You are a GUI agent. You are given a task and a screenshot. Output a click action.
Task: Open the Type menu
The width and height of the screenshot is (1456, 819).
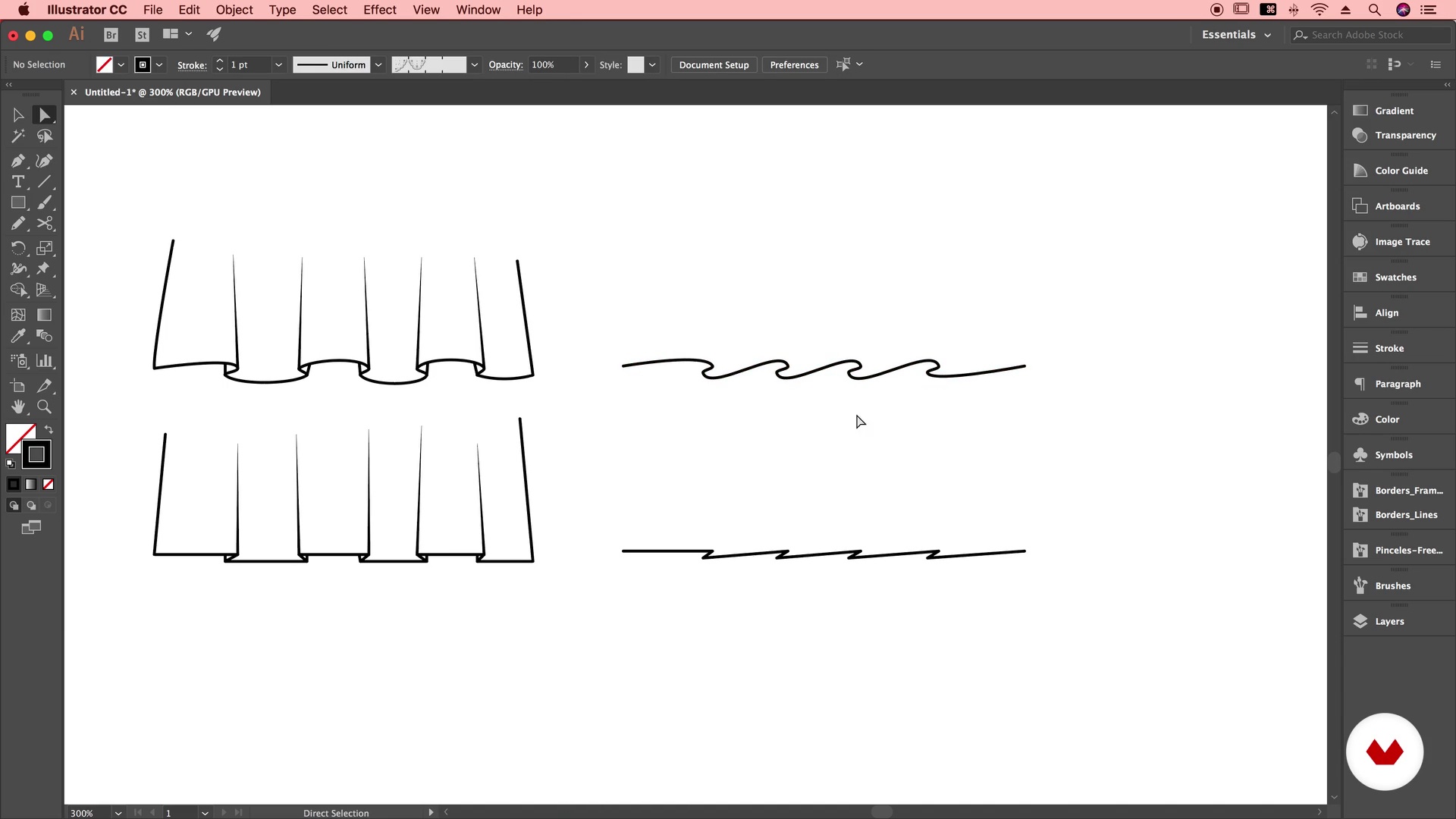pos(282,10)
